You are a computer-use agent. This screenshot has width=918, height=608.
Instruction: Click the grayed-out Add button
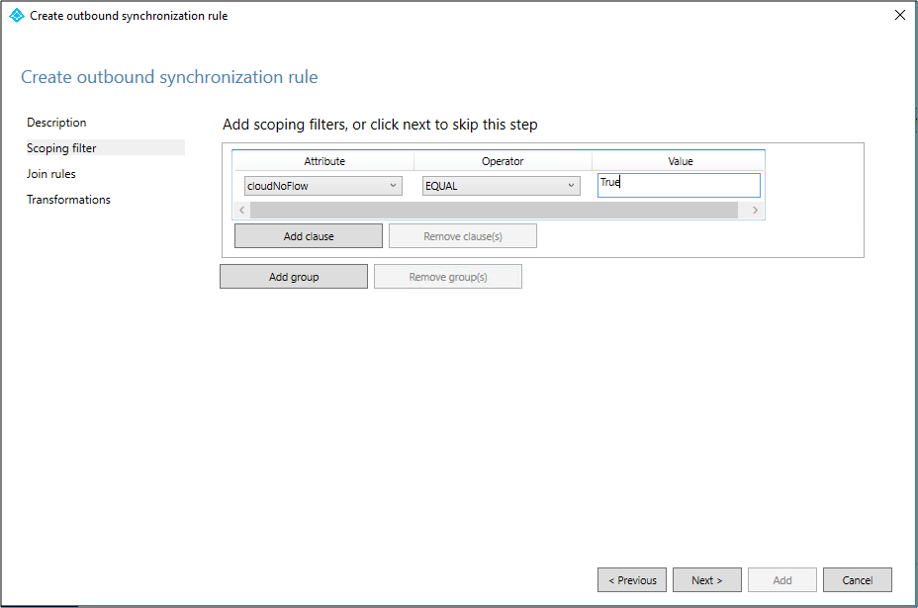pos(782,580)
